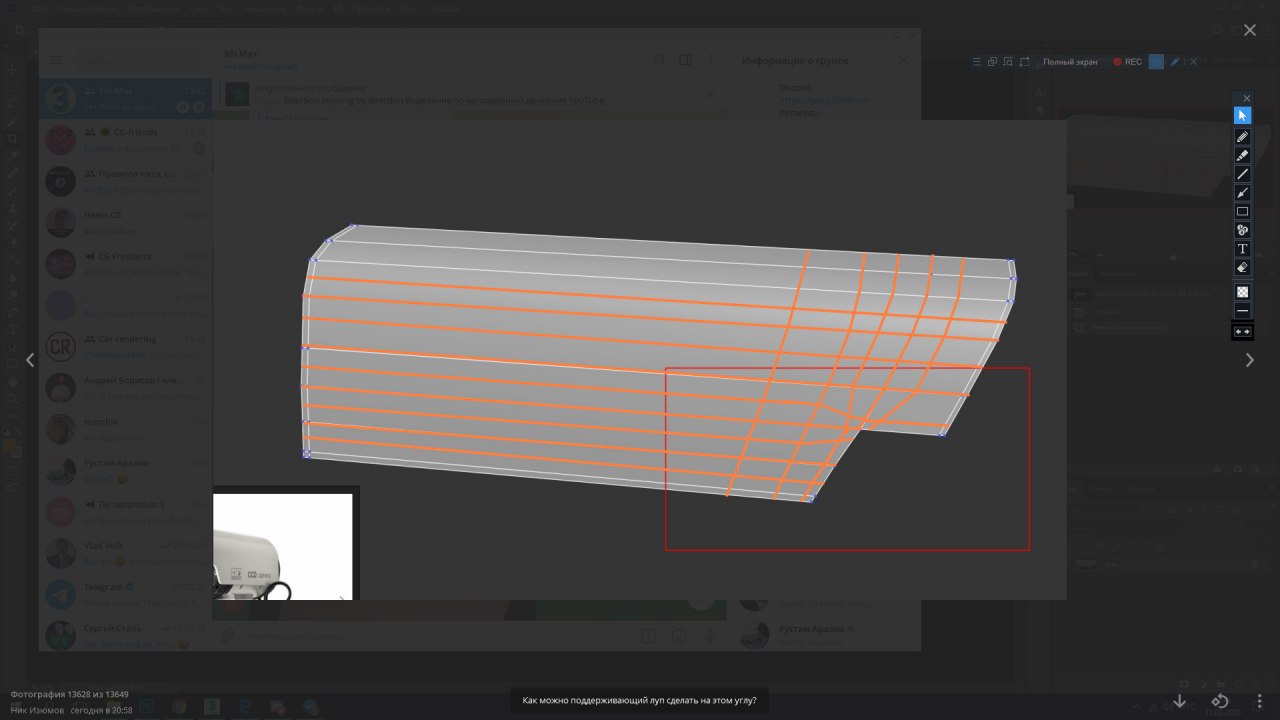
Task: Click microphone icon in dimmed Telegram
Action: pyautogui.click(x=710, y=635)
